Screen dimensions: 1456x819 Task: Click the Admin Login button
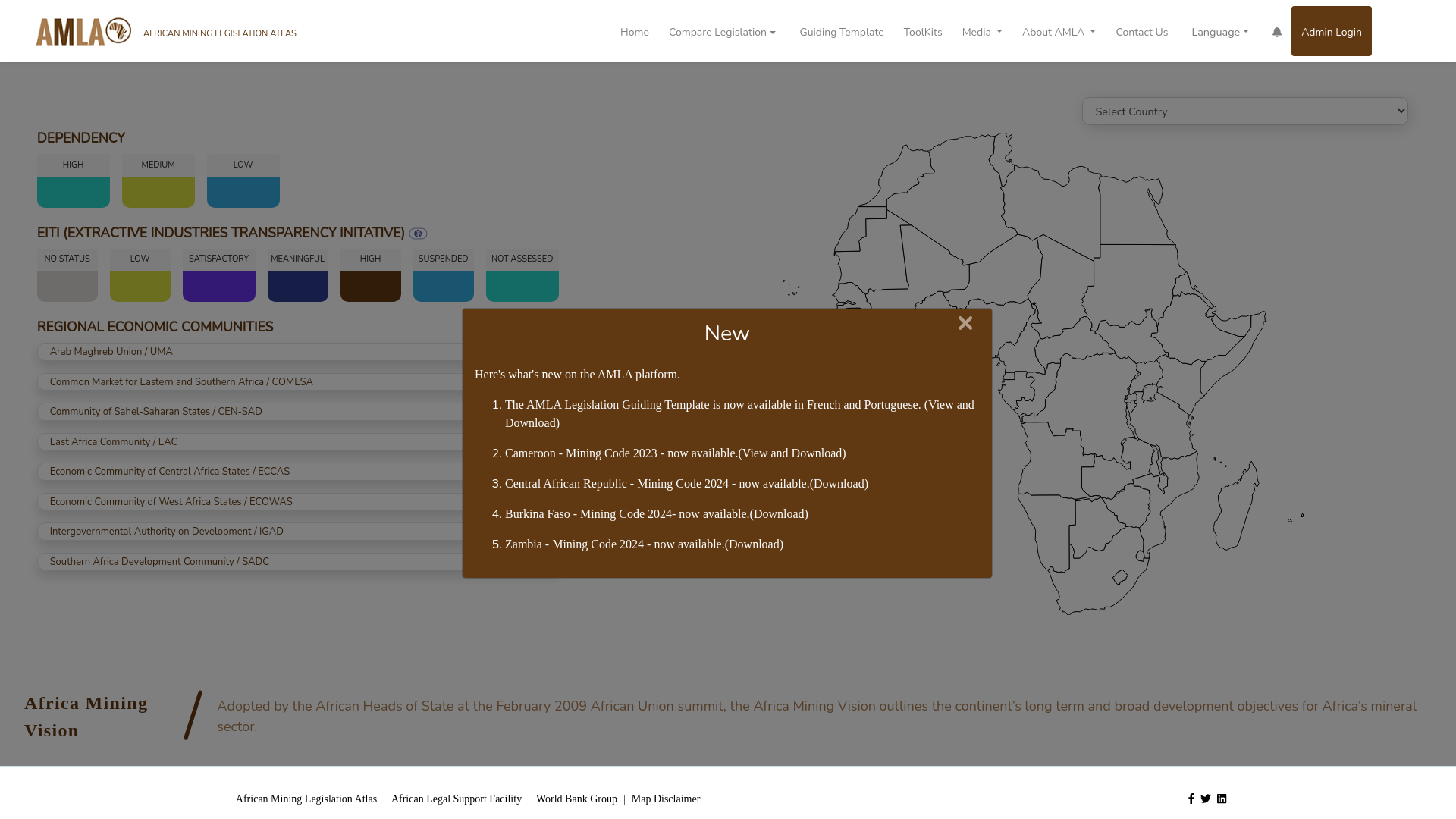[x=1331, y=31]
